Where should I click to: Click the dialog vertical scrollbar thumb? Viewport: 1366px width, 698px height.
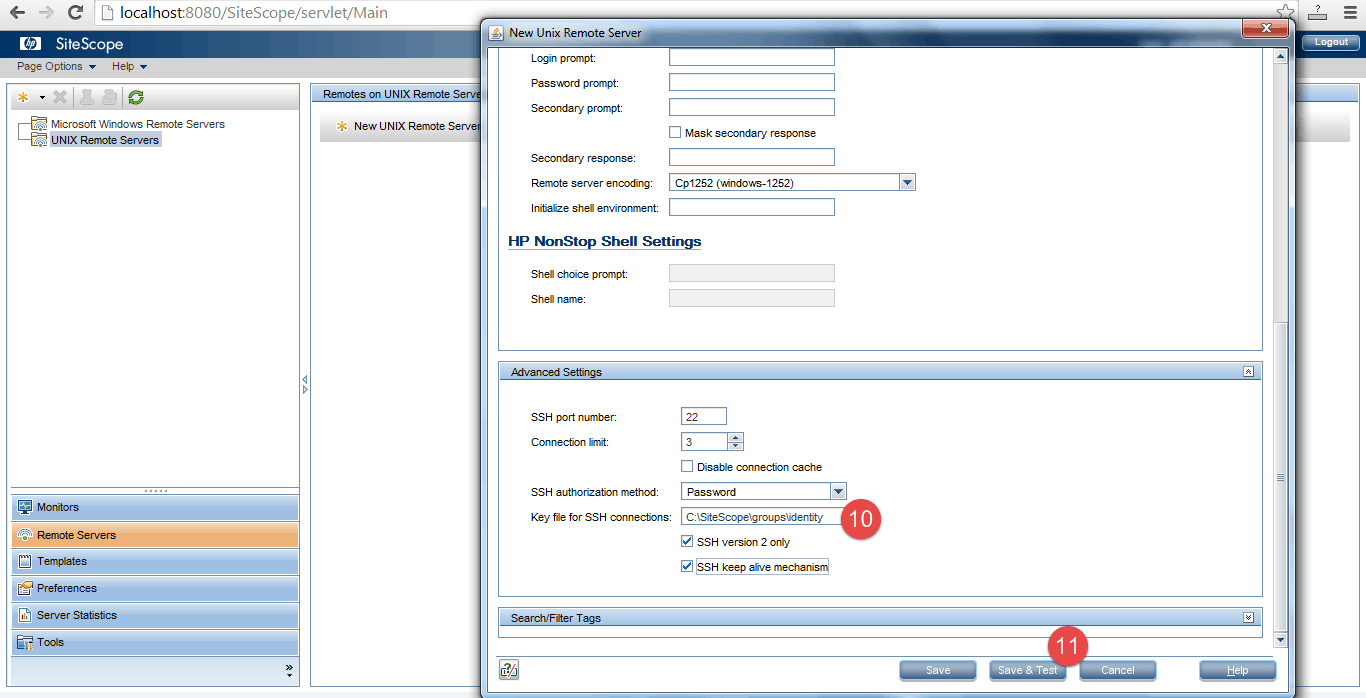point(1280,477)
